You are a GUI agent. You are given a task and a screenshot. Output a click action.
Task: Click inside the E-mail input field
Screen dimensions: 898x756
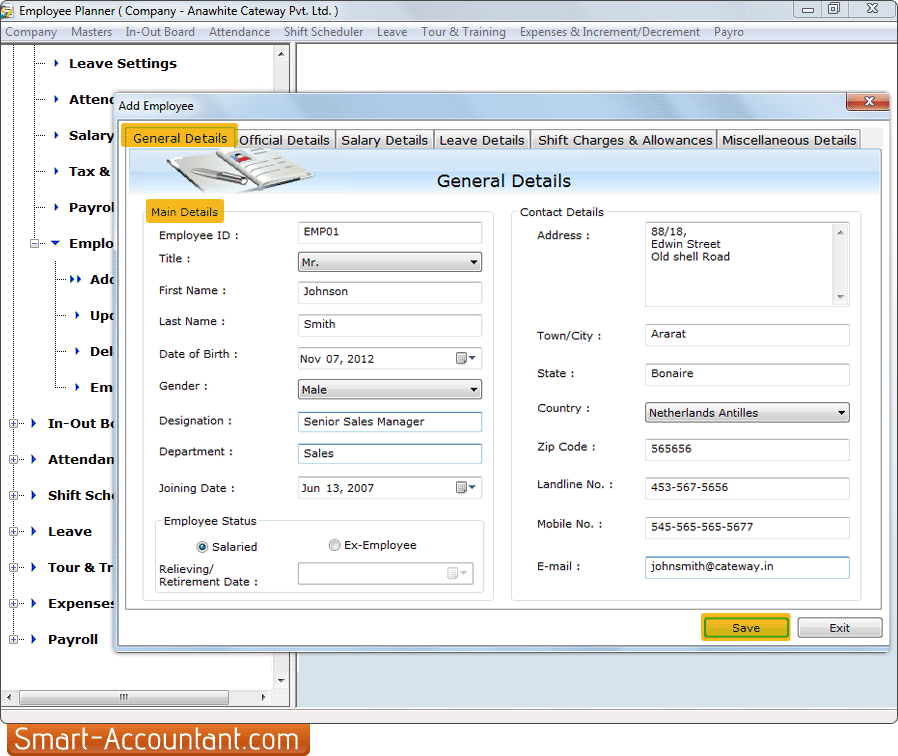(x=746, y=567)
